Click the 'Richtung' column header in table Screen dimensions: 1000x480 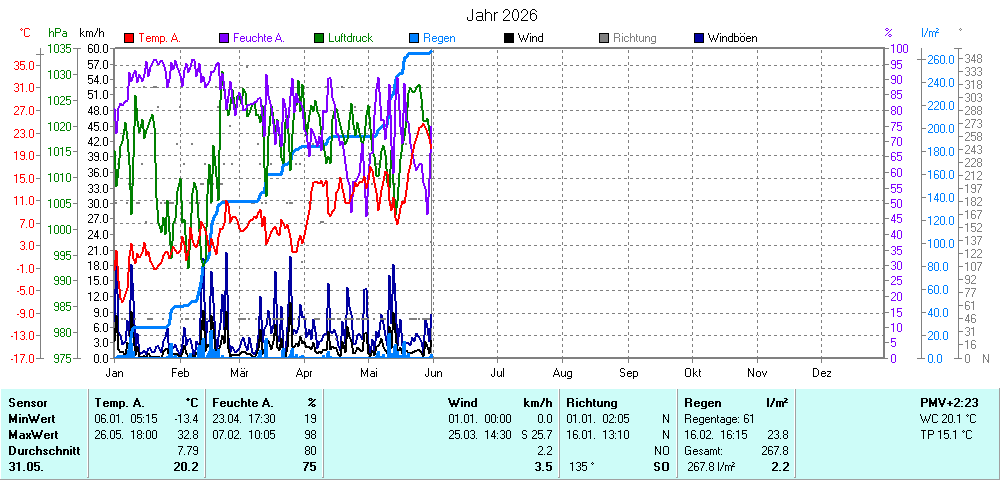tap(592, 403)
